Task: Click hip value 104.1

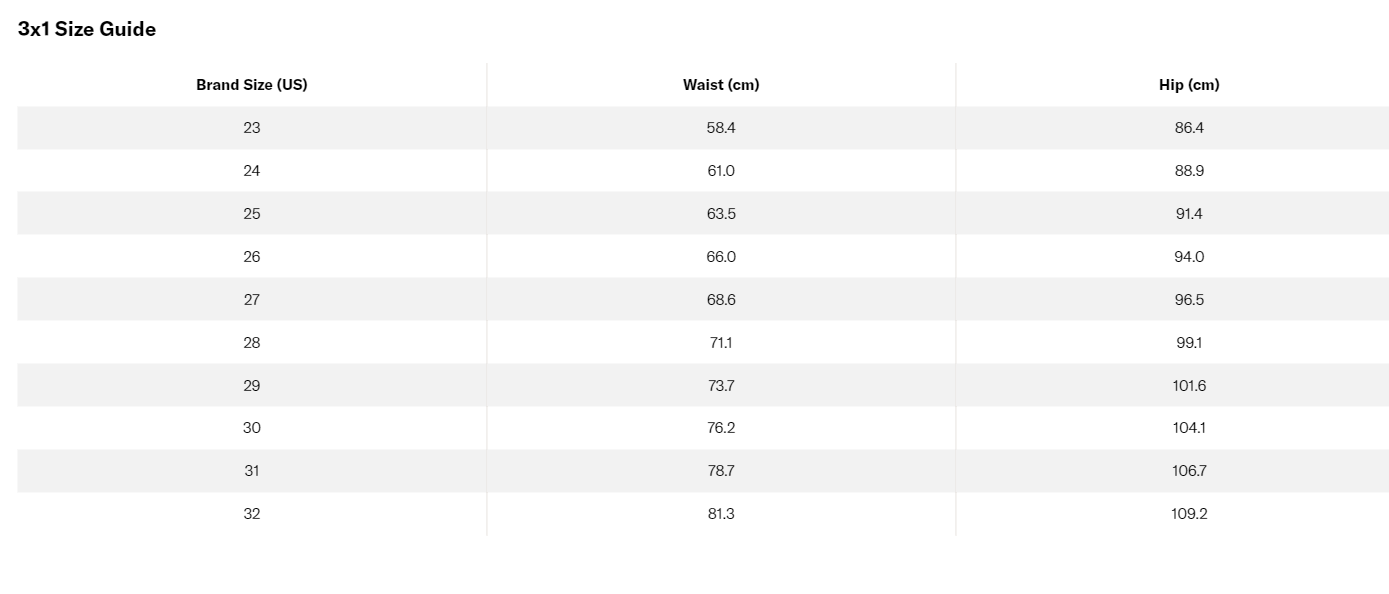Action: coord(1189,428)
